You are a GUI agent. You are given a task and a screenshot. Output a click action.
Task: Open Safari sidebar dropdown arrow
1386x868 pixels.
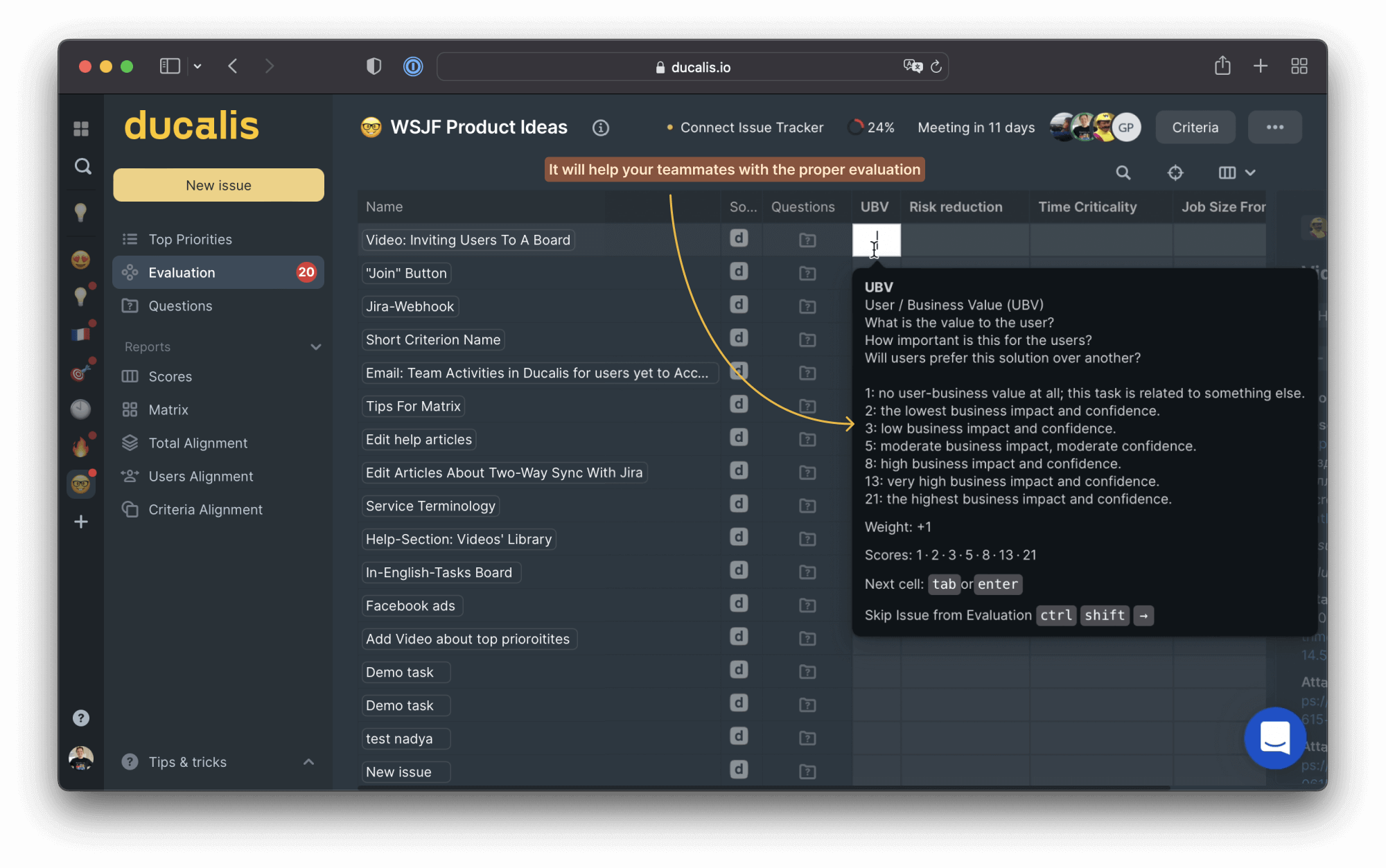point(198,67)
